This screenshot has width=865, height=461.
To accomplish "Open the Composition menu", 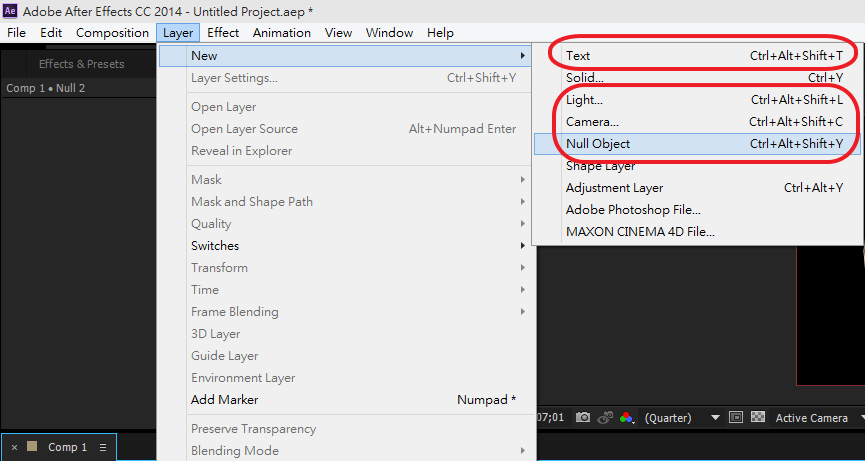I will (x=113, y=33).
